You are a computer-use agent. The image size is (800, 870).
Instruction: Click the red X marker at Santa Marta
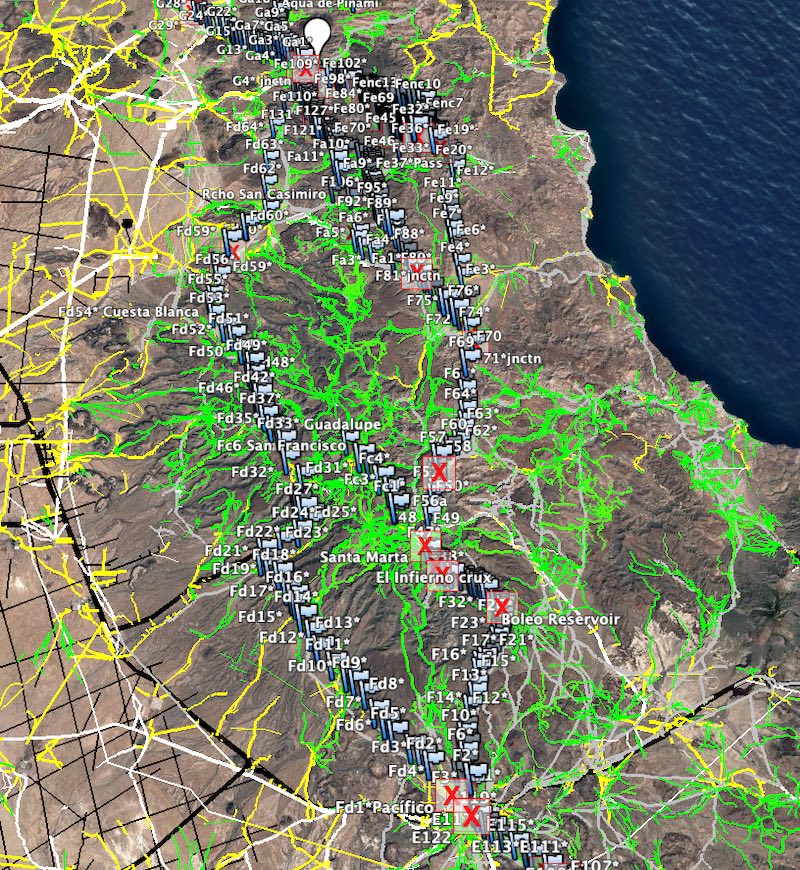pyautogui.click(x=424, y=545)
